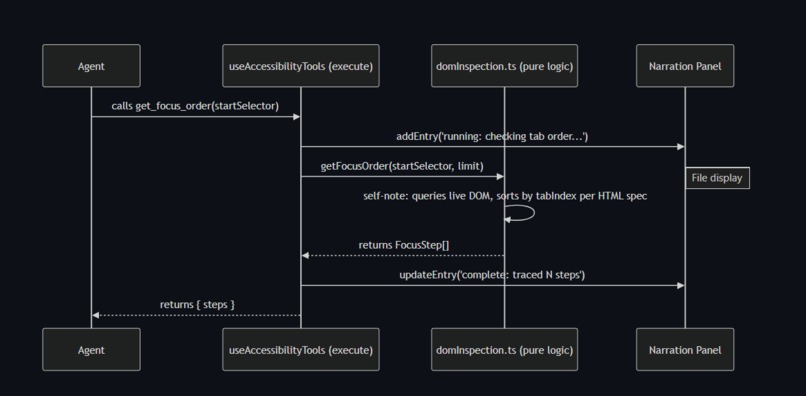Click the bottom Agent participant box
The image size is (806, 396).
(x=91, y=350)
